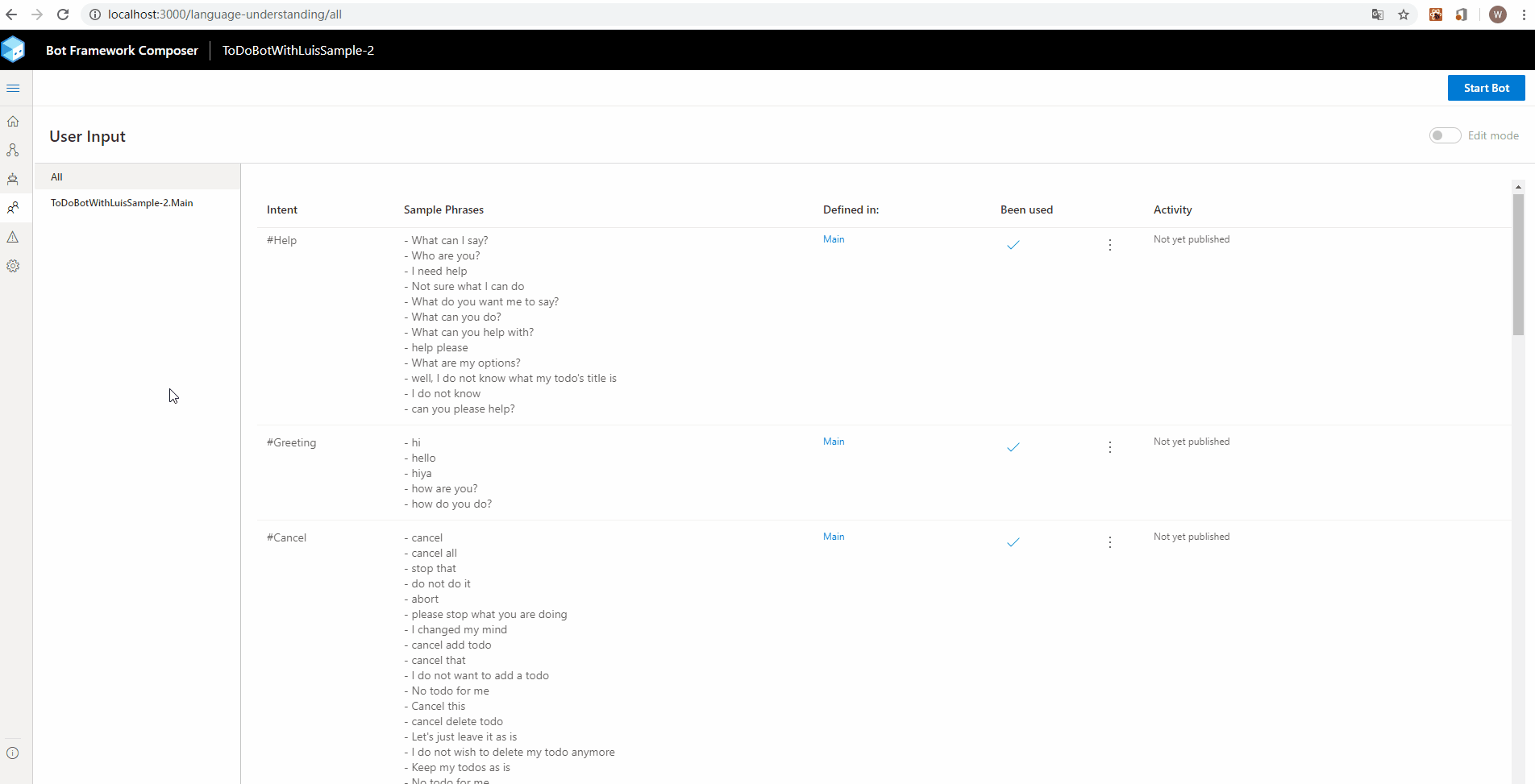Click the Sample Phrases column header
This screenshot has height=784, width=1535.
[443, 209]
